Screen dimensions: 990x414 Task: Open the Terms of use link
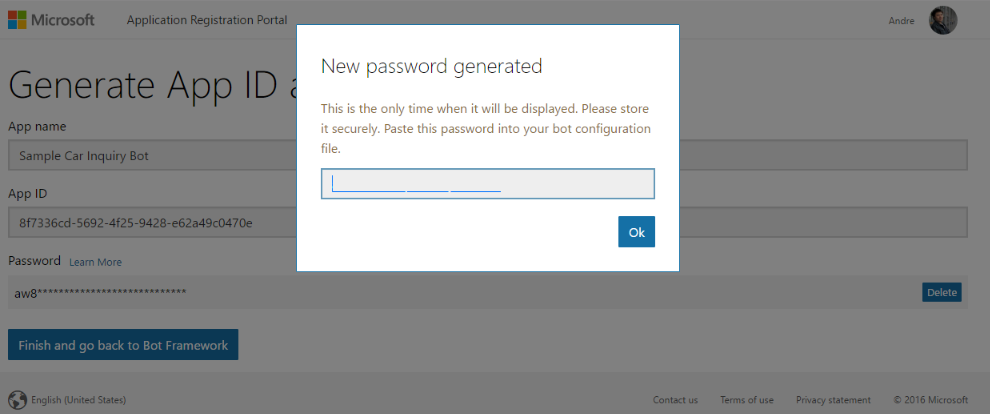click(746, 400)
